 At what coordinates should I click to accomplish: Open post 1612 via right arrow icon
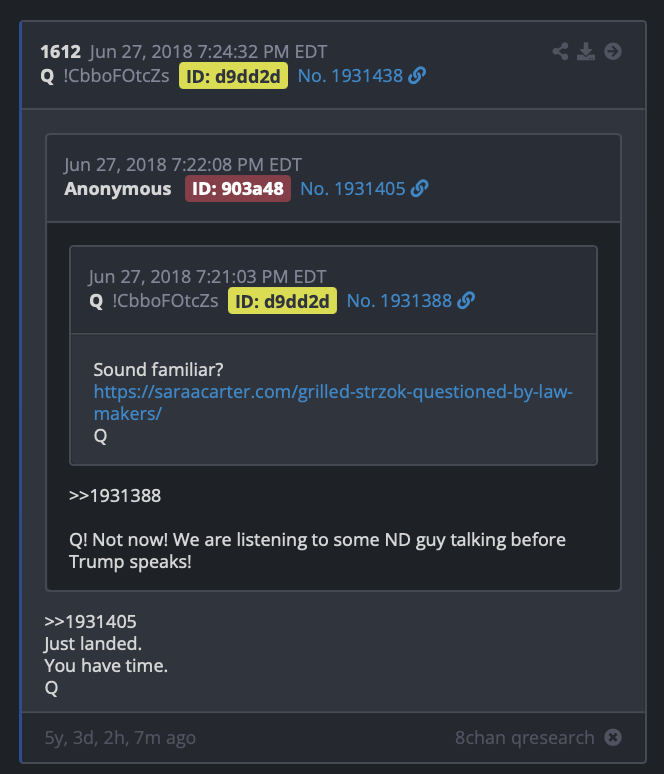[613, 51]
